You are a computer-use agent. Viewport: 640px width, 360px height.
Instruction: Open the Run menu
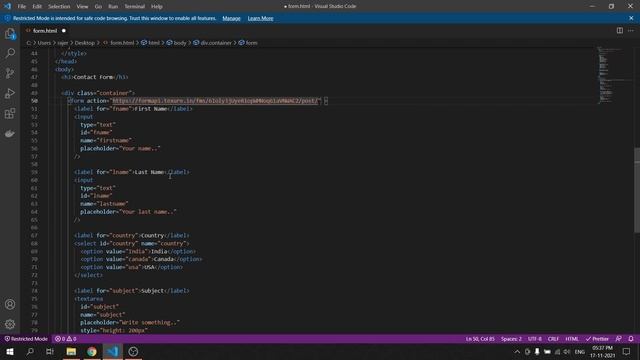113,7
